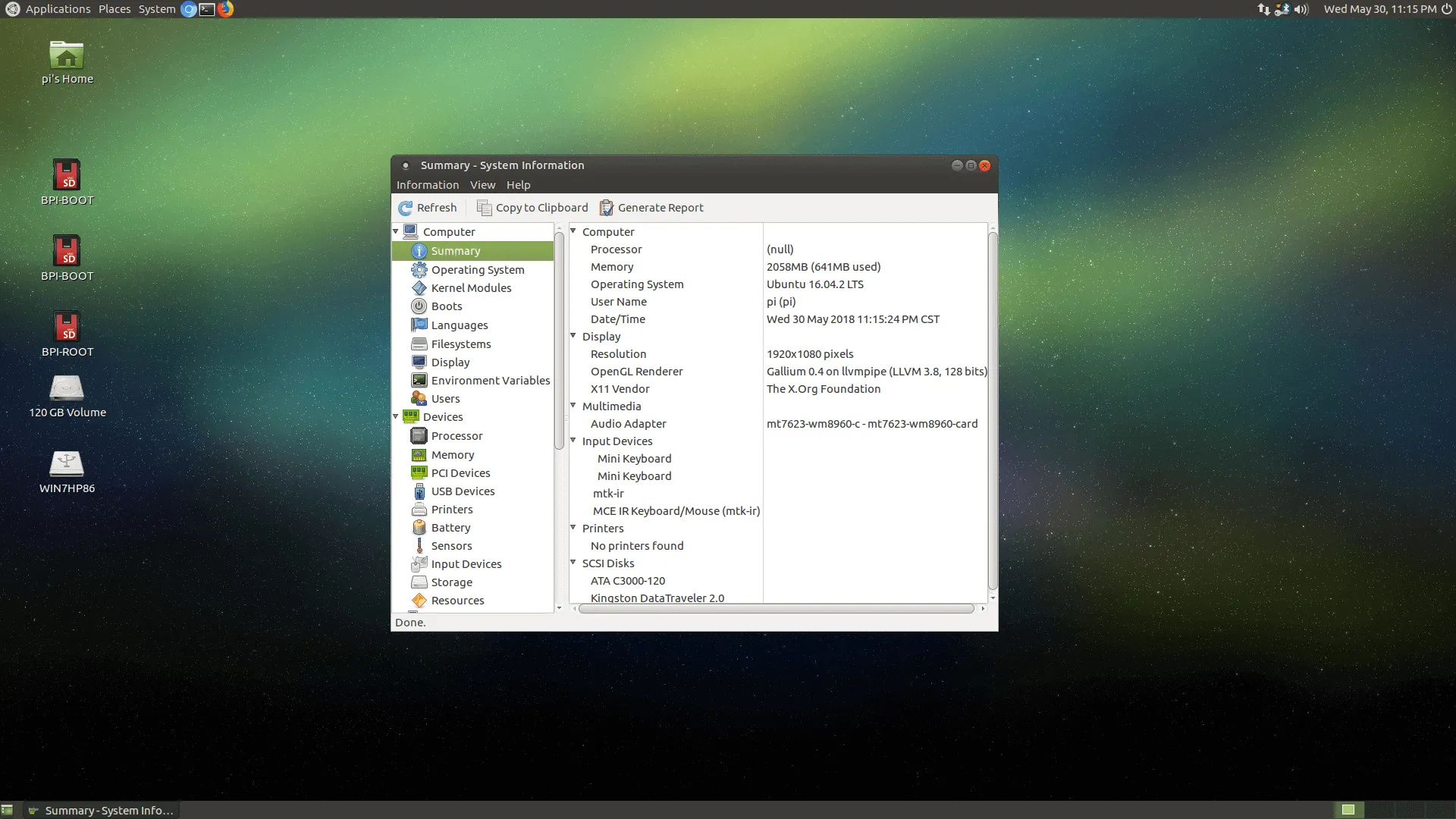The image size is (1456, 819).
Task: Open the Battery entry in sidebar
Action: click(x=450, y=528)
